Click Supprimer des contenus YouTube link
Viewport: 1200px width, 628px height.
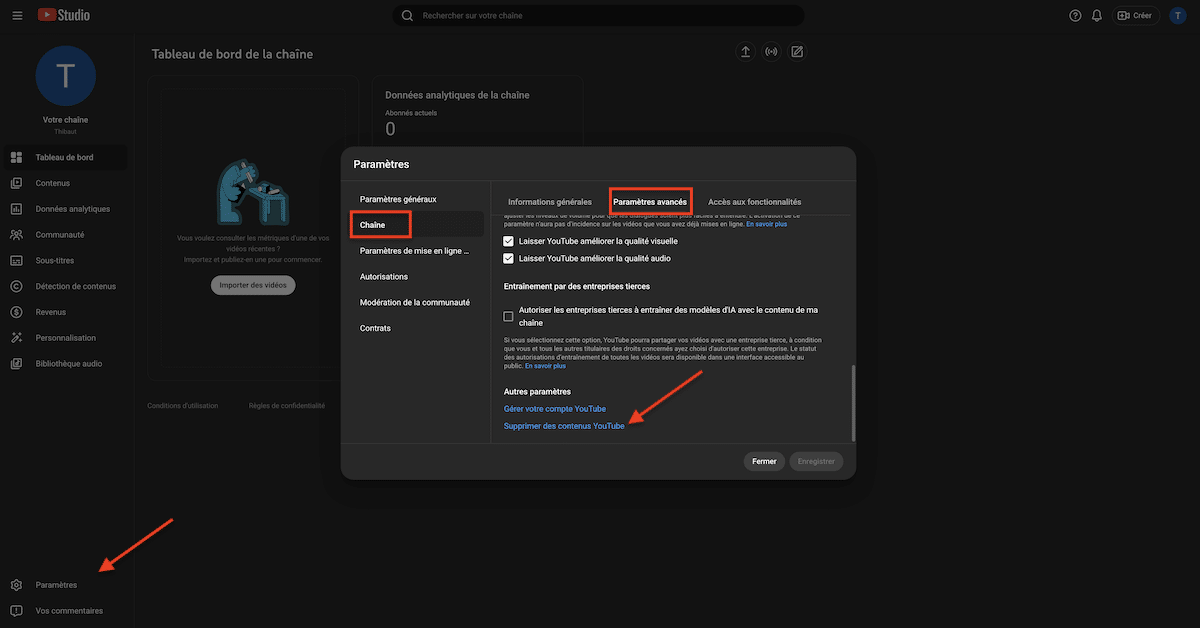click(x=564, y=426)
